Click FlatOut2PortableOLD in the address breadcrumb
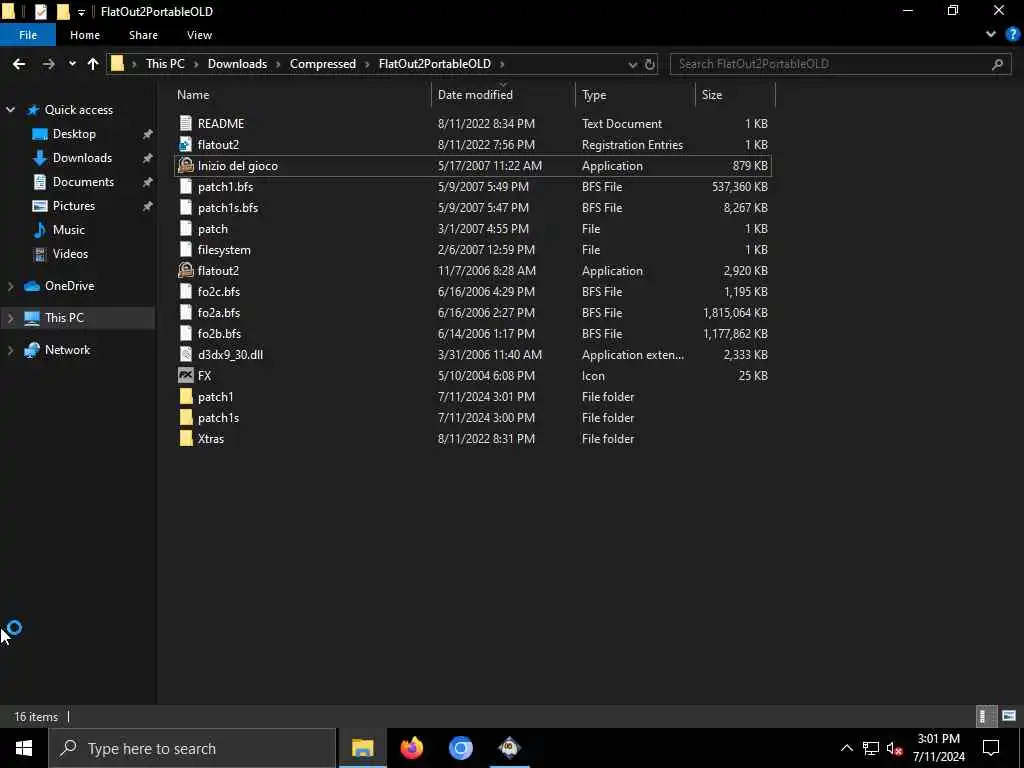The image size is (1024, 768). pos(434,64)
